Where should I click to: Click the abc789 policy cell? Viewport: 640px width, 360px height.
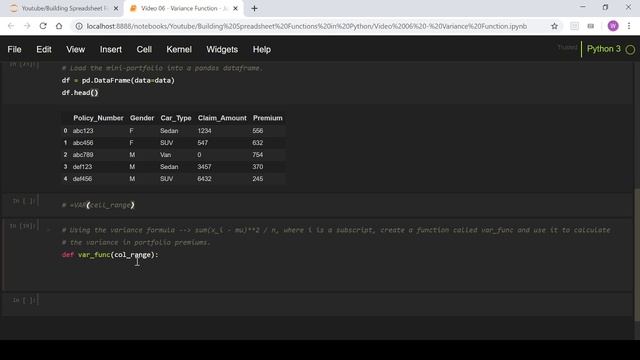[x=83, y=155]
